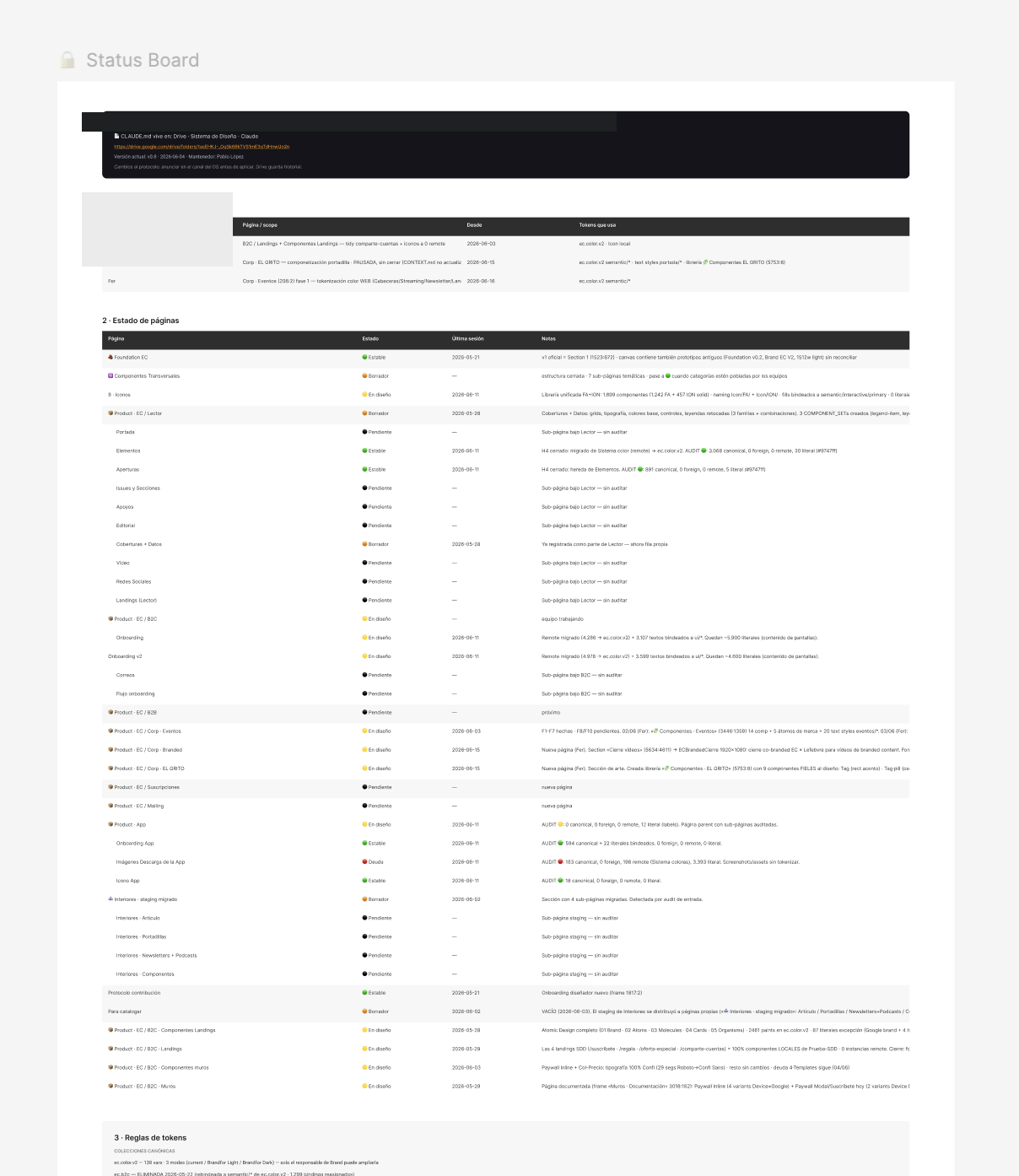Select the Icono App cell
1019x1176 pixels.
[x=128, y=881]
